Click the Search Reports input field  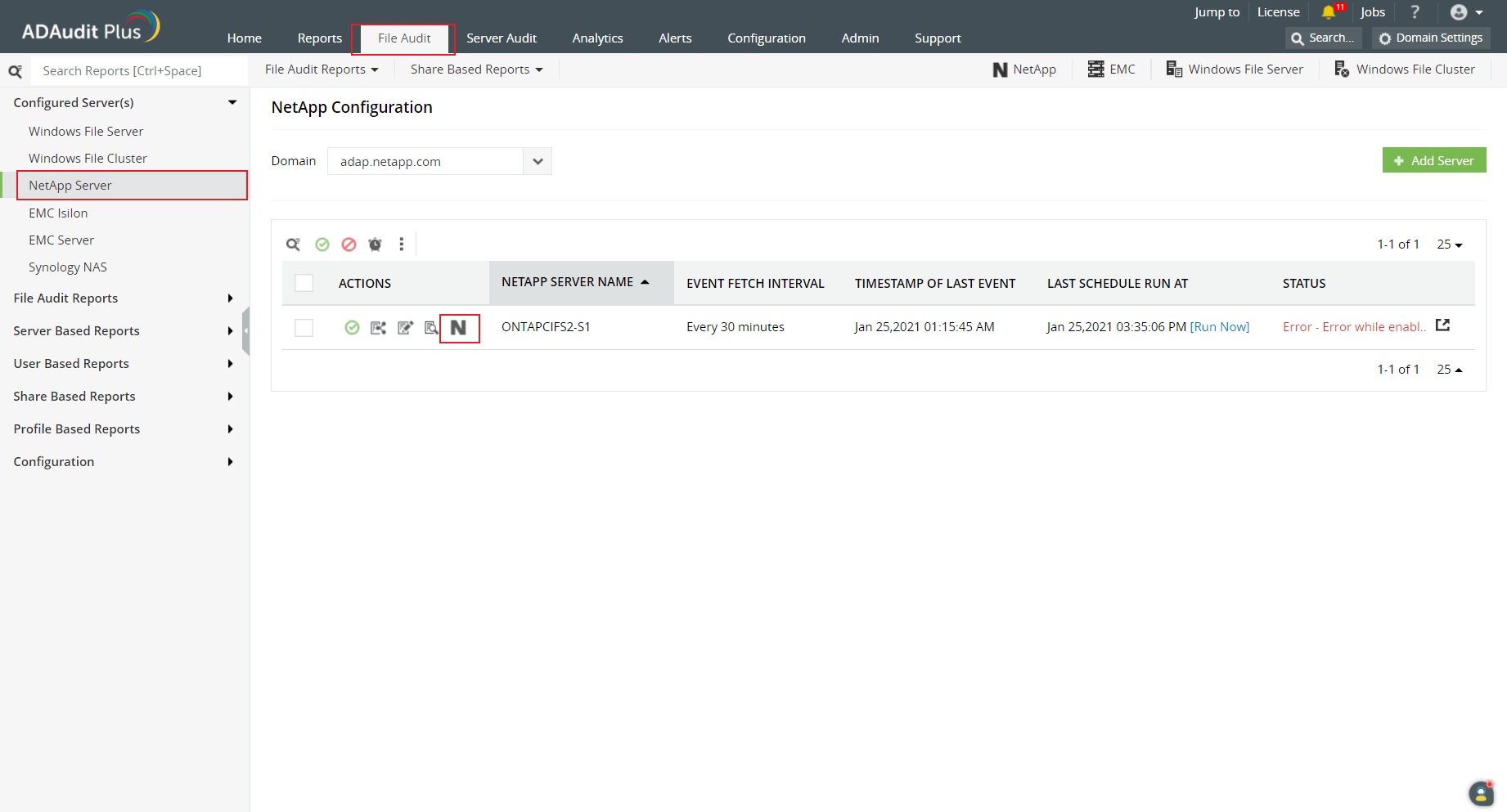pyautogui.click(x=139, y=71)
